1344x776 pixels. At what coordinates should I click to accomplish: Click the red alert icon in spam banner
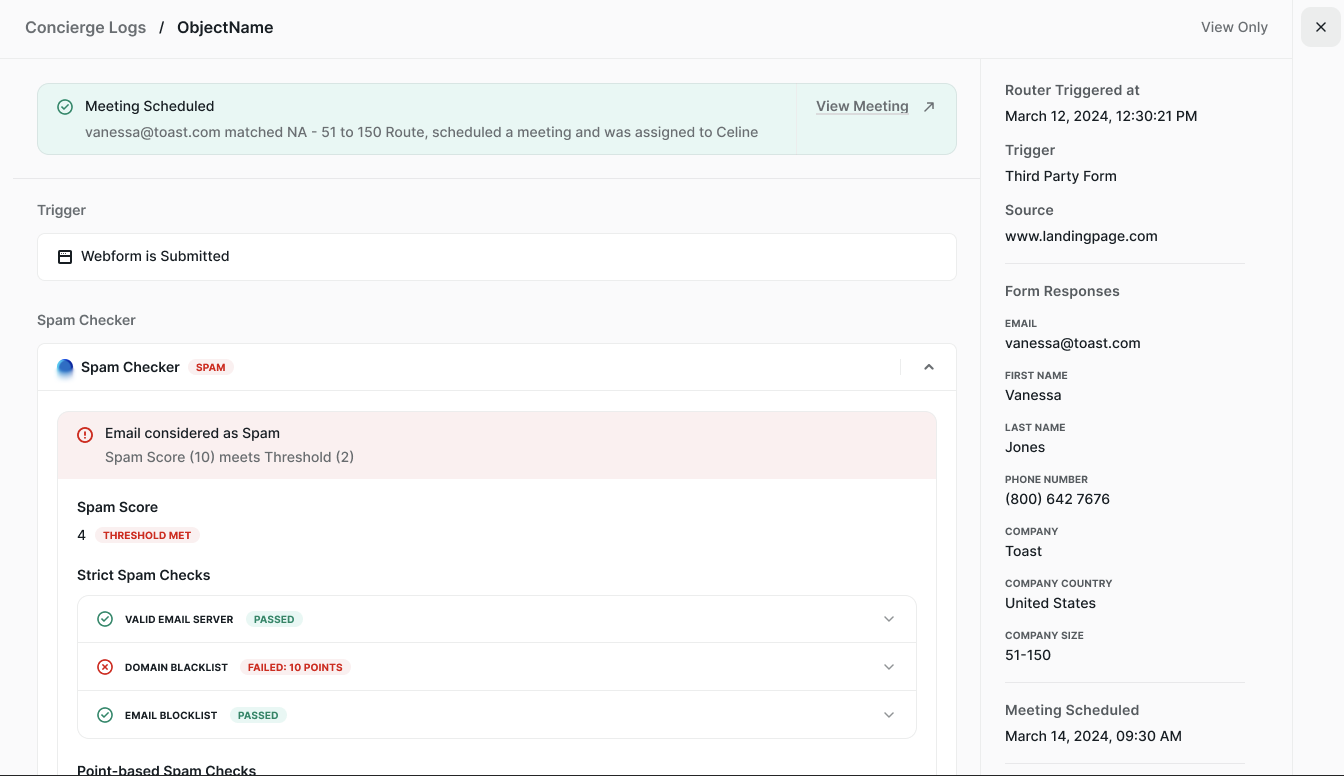coord(85,434)
